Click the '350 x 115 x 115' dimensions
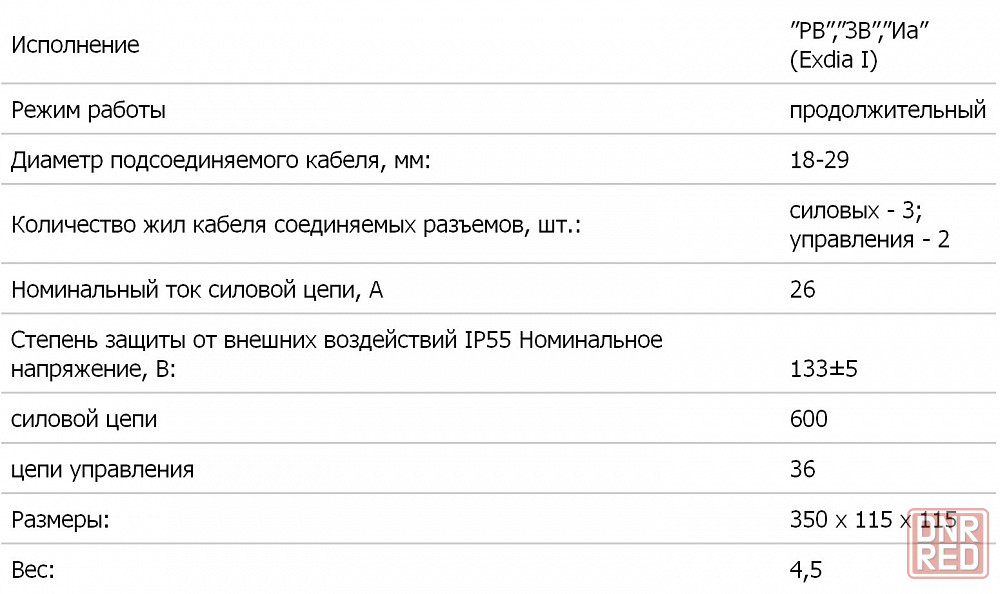This screenshot has width=1000, height=594. coord(873,520)
